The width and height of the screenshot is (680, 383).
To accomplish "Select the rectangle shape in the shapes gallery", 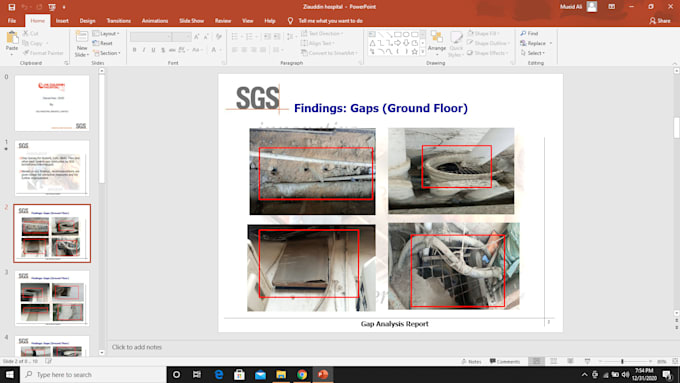I will (398, 34).
